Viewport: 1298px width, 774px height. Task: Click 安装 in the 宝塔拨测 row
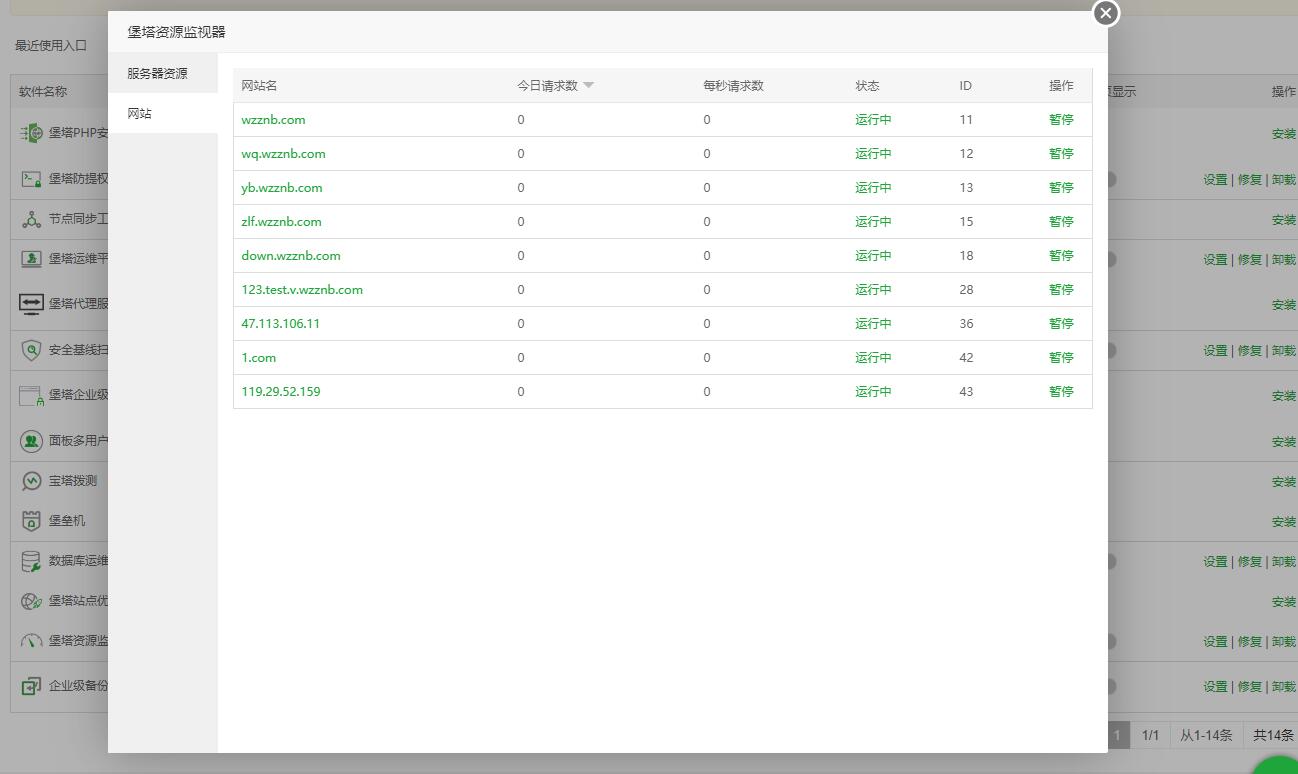click(1284, 481)
